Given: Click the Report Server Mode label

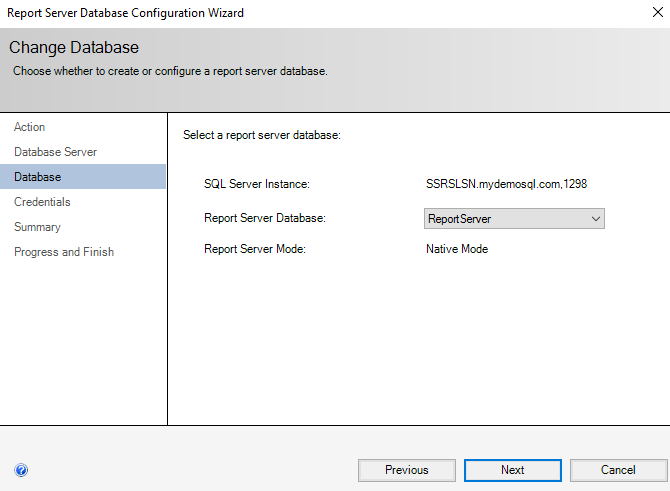Looking at the screenshot, I should tap(254, 249).
